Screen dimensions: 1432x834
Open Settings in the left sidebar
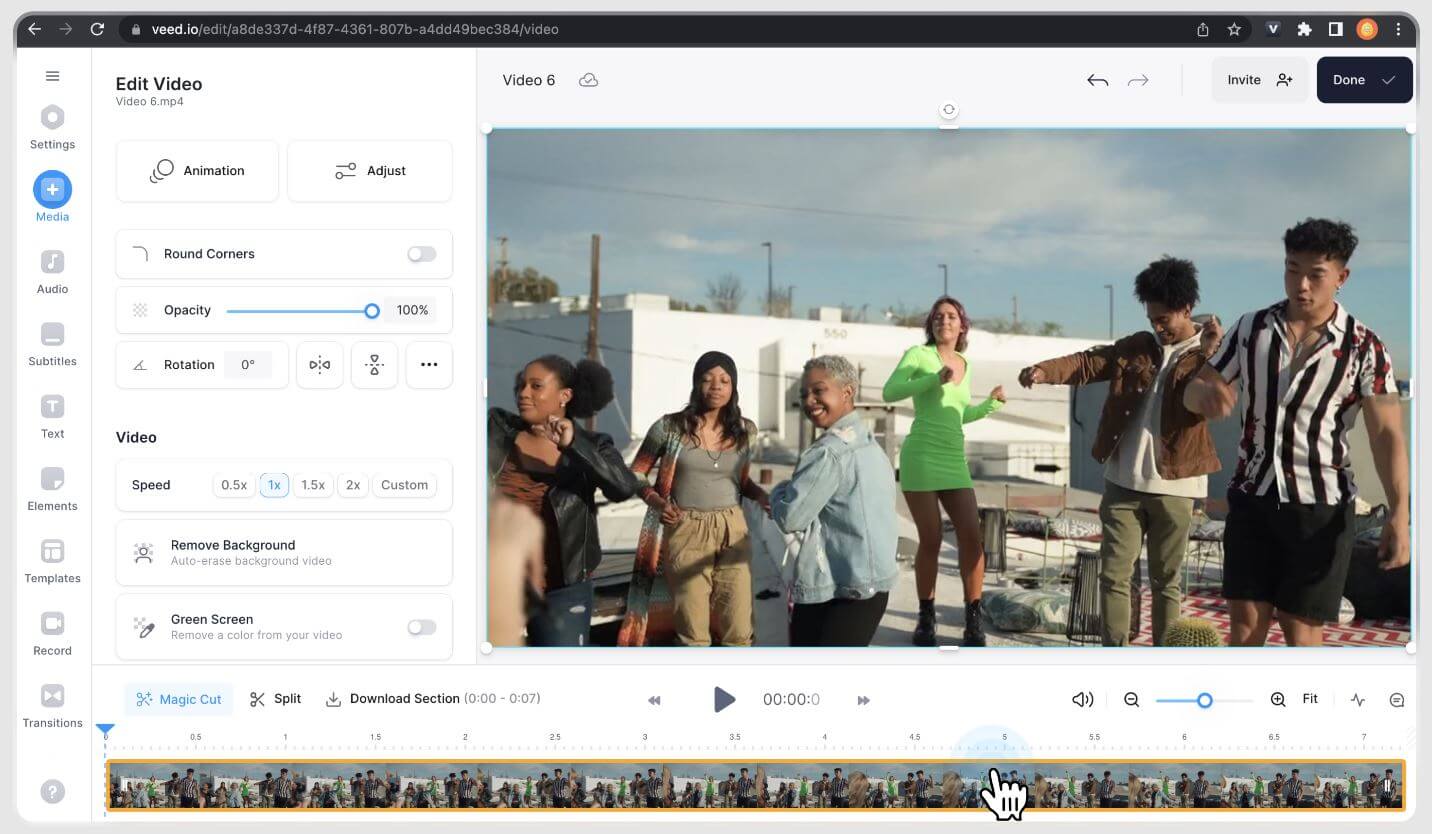[52, 128]
